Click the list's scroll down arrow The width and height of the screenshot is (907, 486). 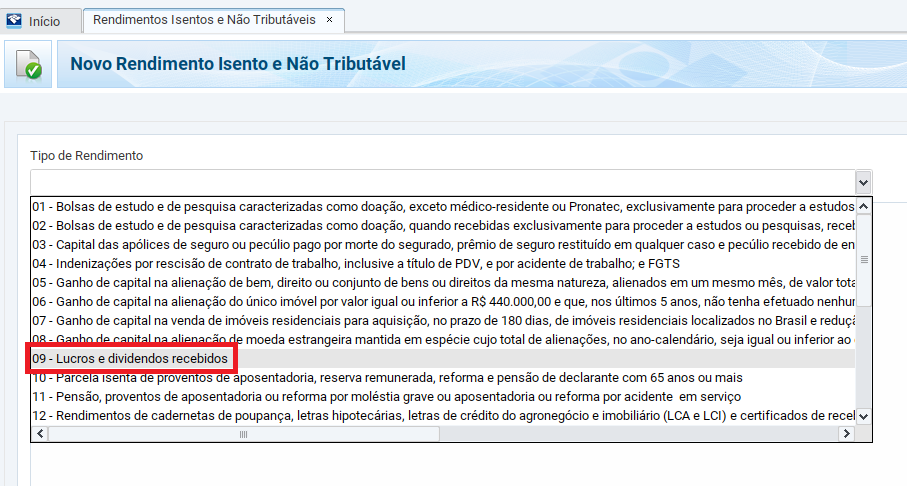[x=864, y=416]
